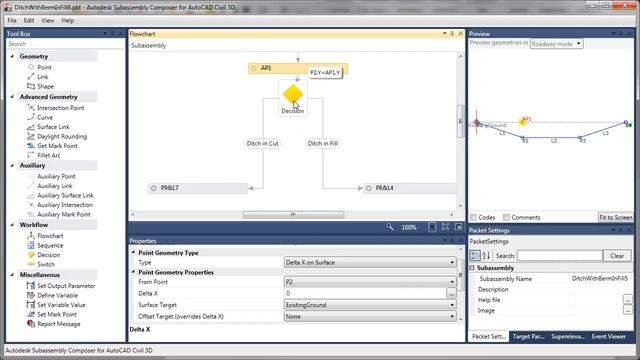Collapse the Auxiliary category
Image resolution: width=640 pixels, height=360 pixels.
click(x=12, y=165)
